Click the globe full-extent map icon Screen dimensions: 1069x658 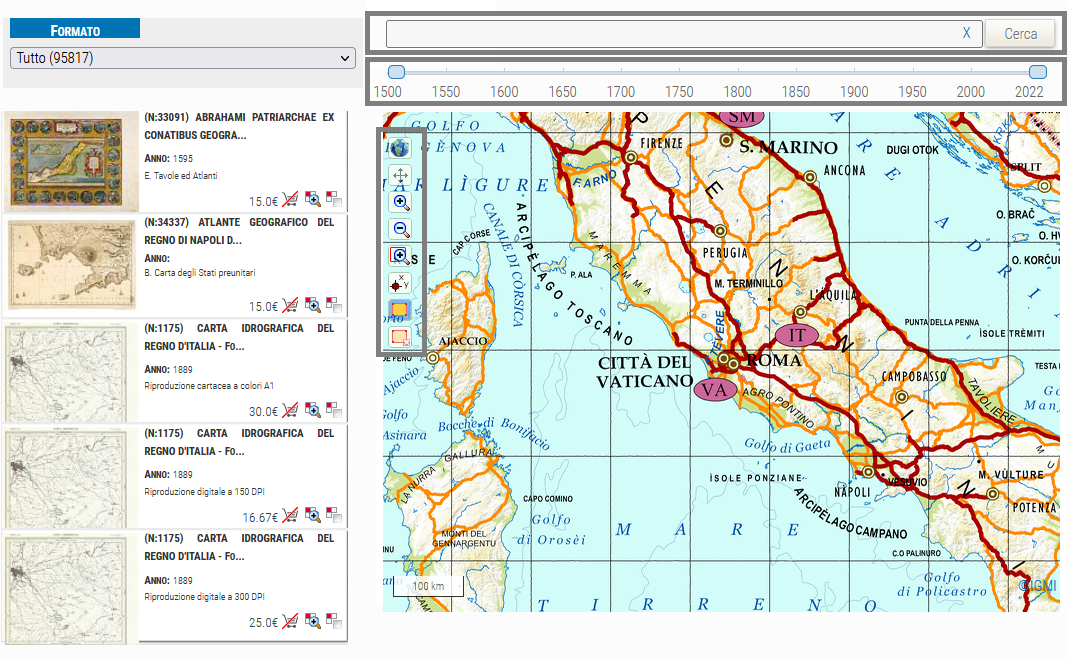click(x=400, y=148)
